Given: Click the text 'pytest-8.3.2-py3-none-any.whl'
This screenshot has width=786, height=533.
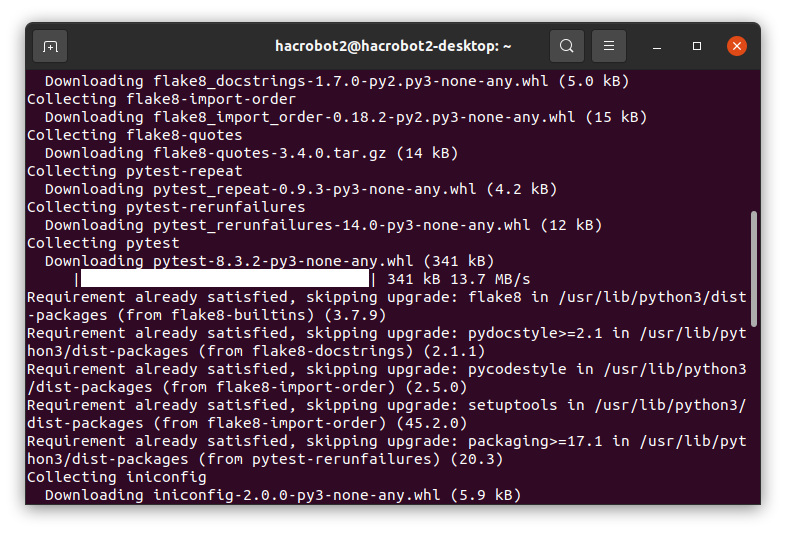Looking at the screenshot, I should [x=283, y=261].
